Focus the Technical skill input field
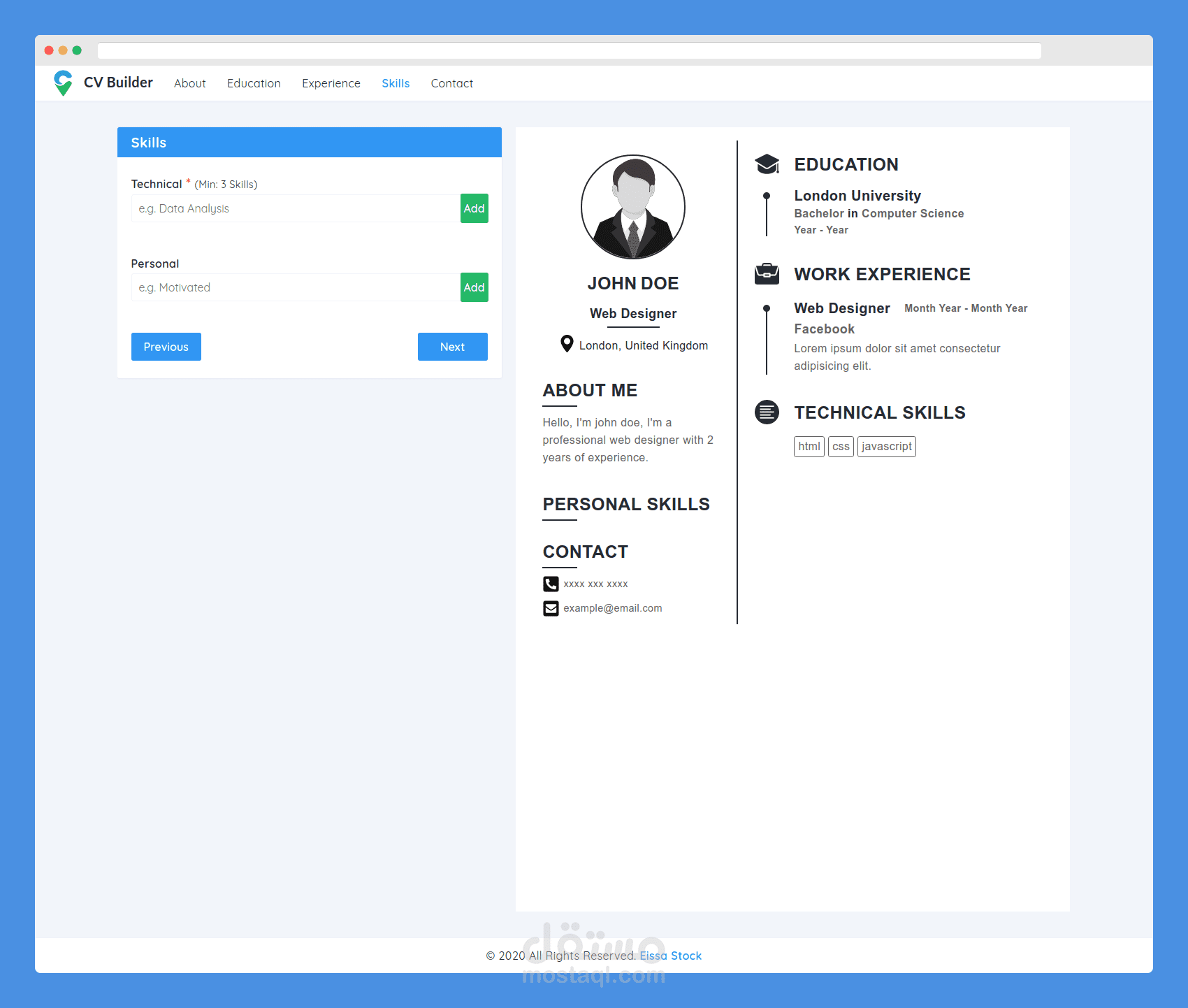Screen dimensions: 1188x1008 pyautogui.click(x=296, y=208)
